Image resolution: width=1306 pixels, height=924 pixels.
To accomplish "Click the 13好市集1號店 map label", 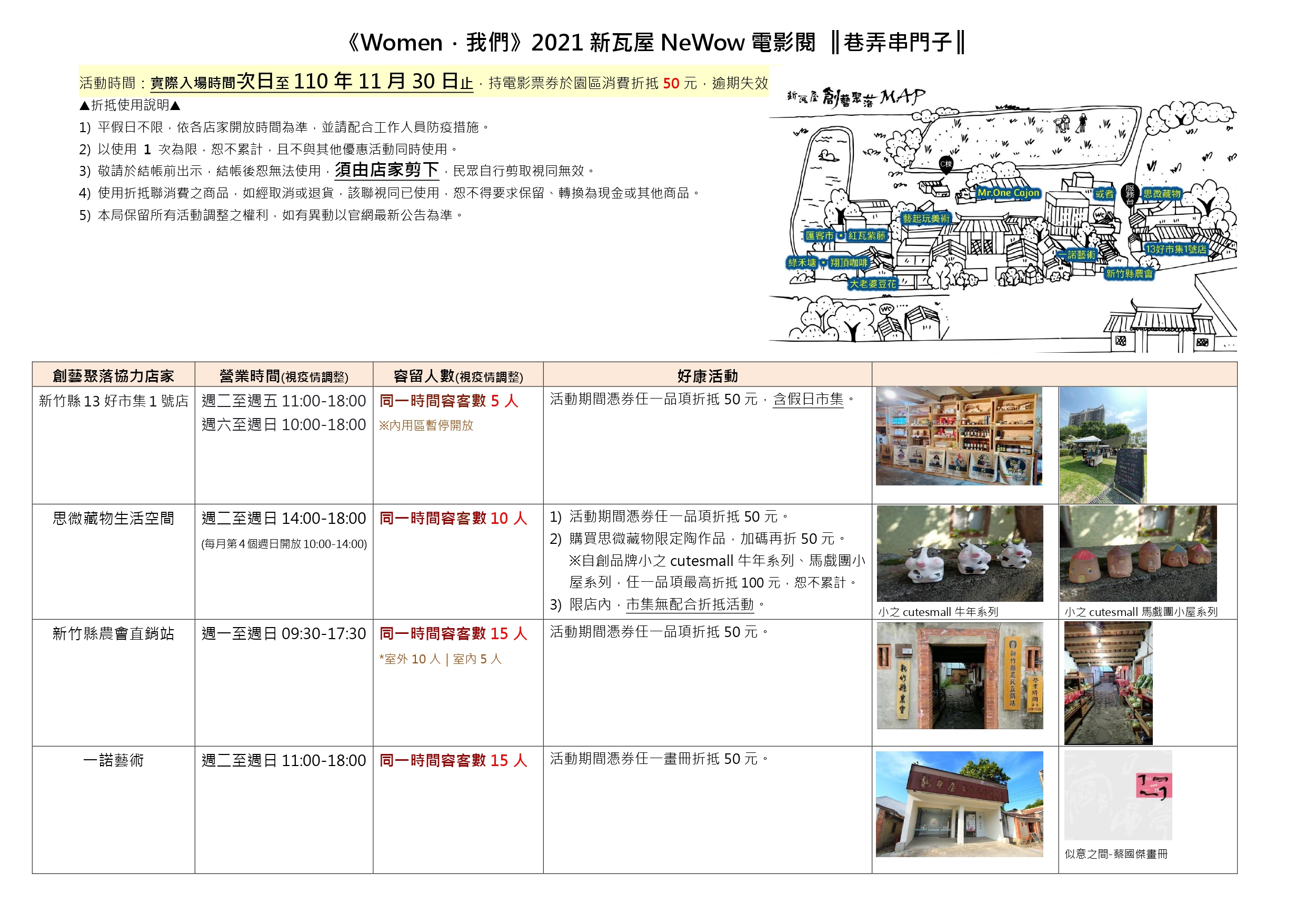I will pyautogui.click(x=1176, y=249).
